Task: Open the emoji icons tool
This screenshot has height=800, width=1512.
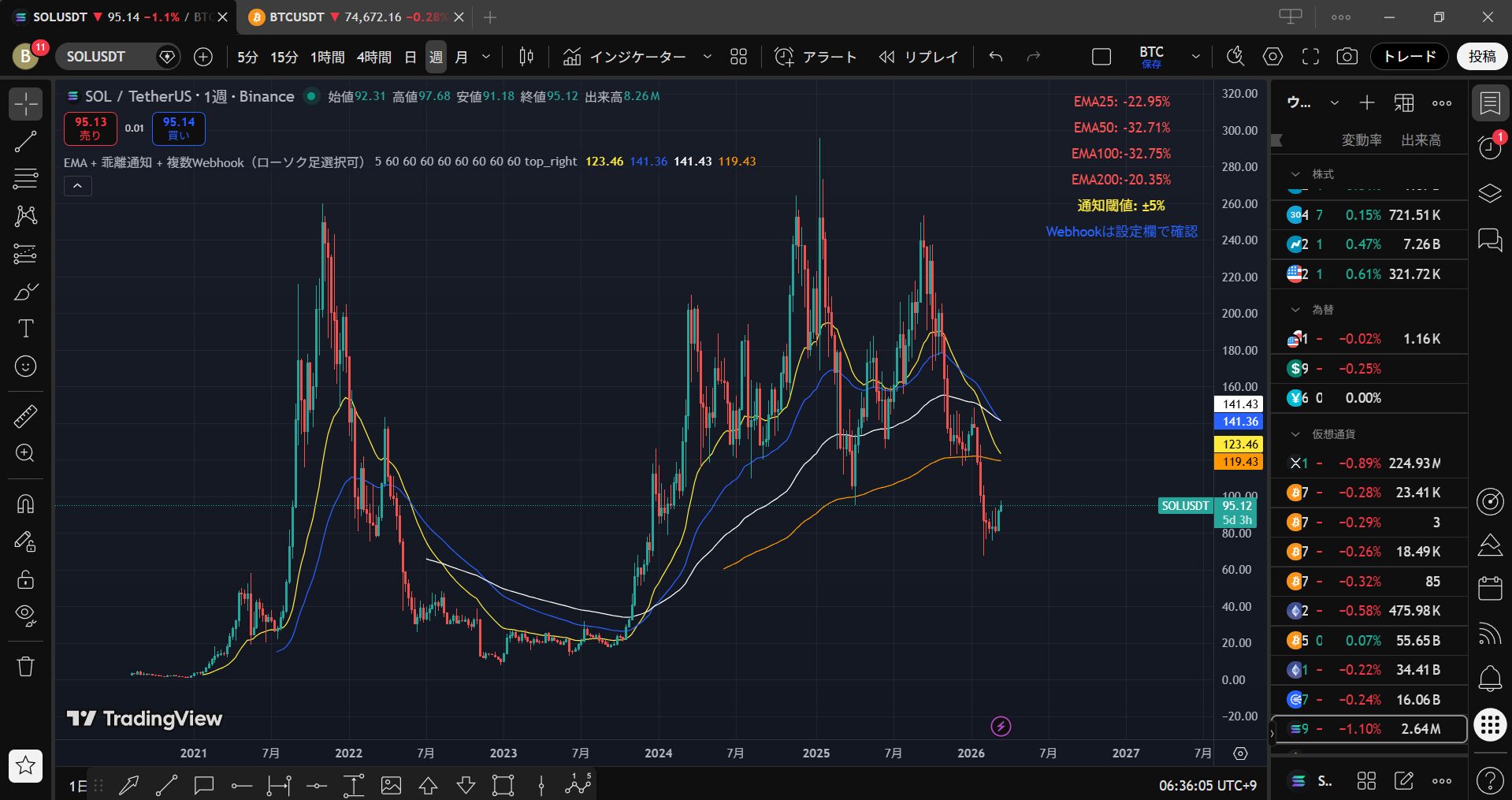Action: pos(25,367)
